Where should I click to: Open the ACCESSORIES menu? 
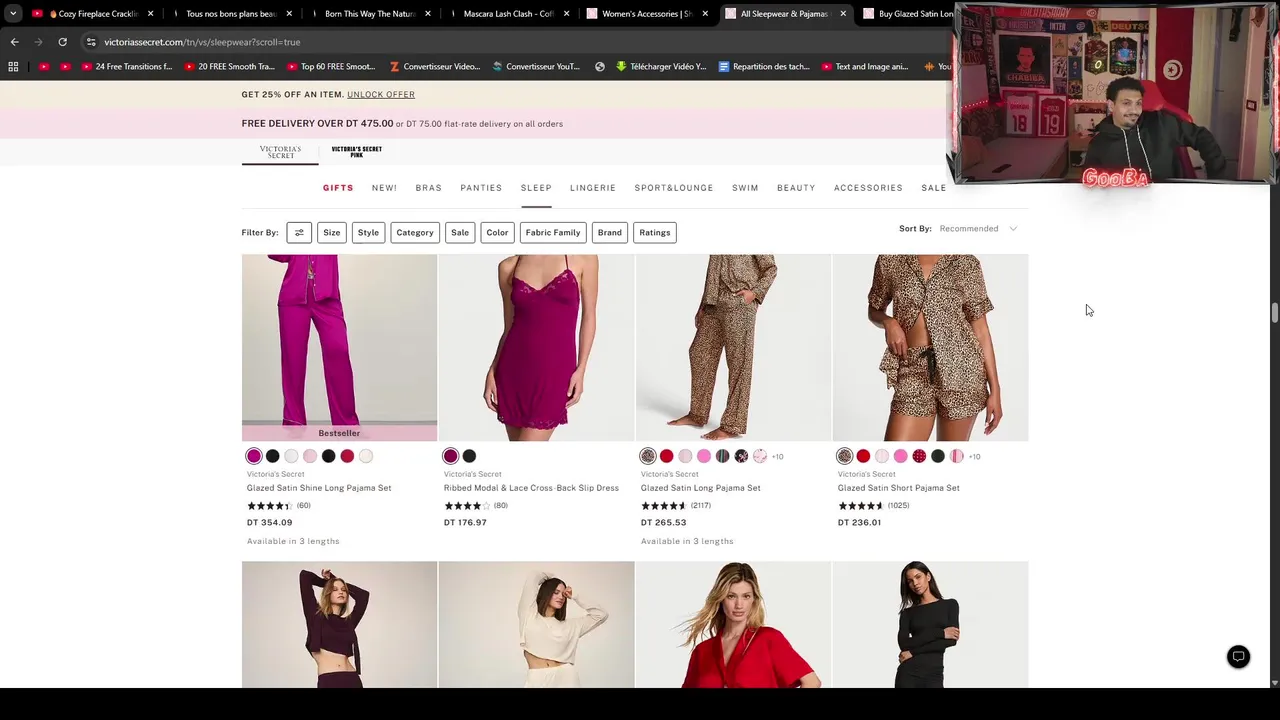868,188
